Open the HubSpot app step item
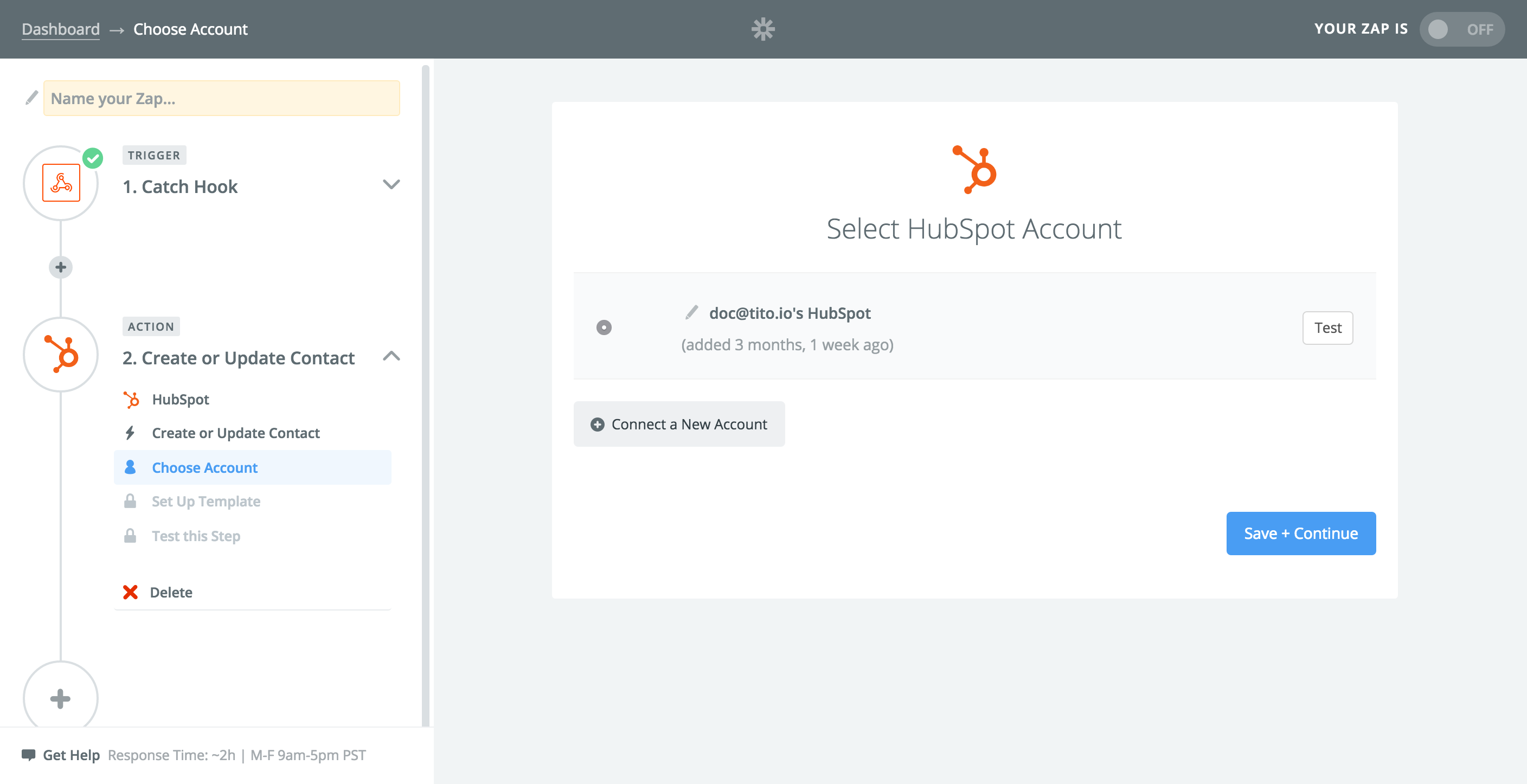This screenshot has width=1527, height=784. 253,400
